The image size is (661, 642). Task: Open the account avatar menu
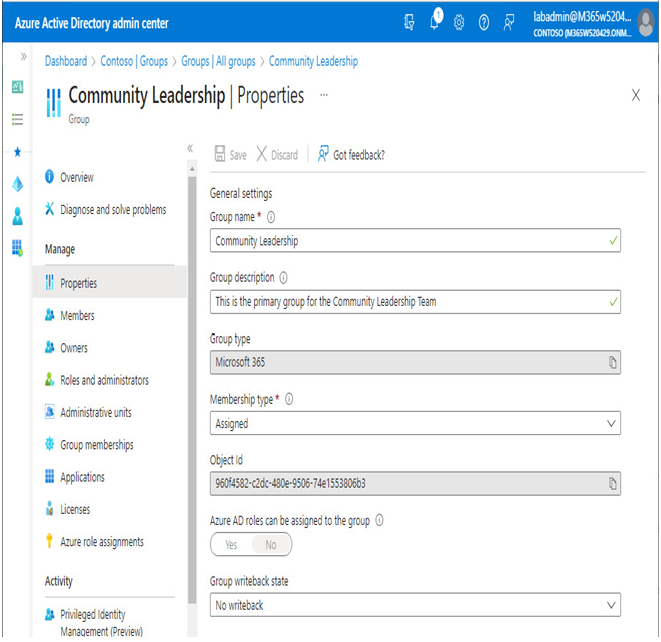coord(646,23)
